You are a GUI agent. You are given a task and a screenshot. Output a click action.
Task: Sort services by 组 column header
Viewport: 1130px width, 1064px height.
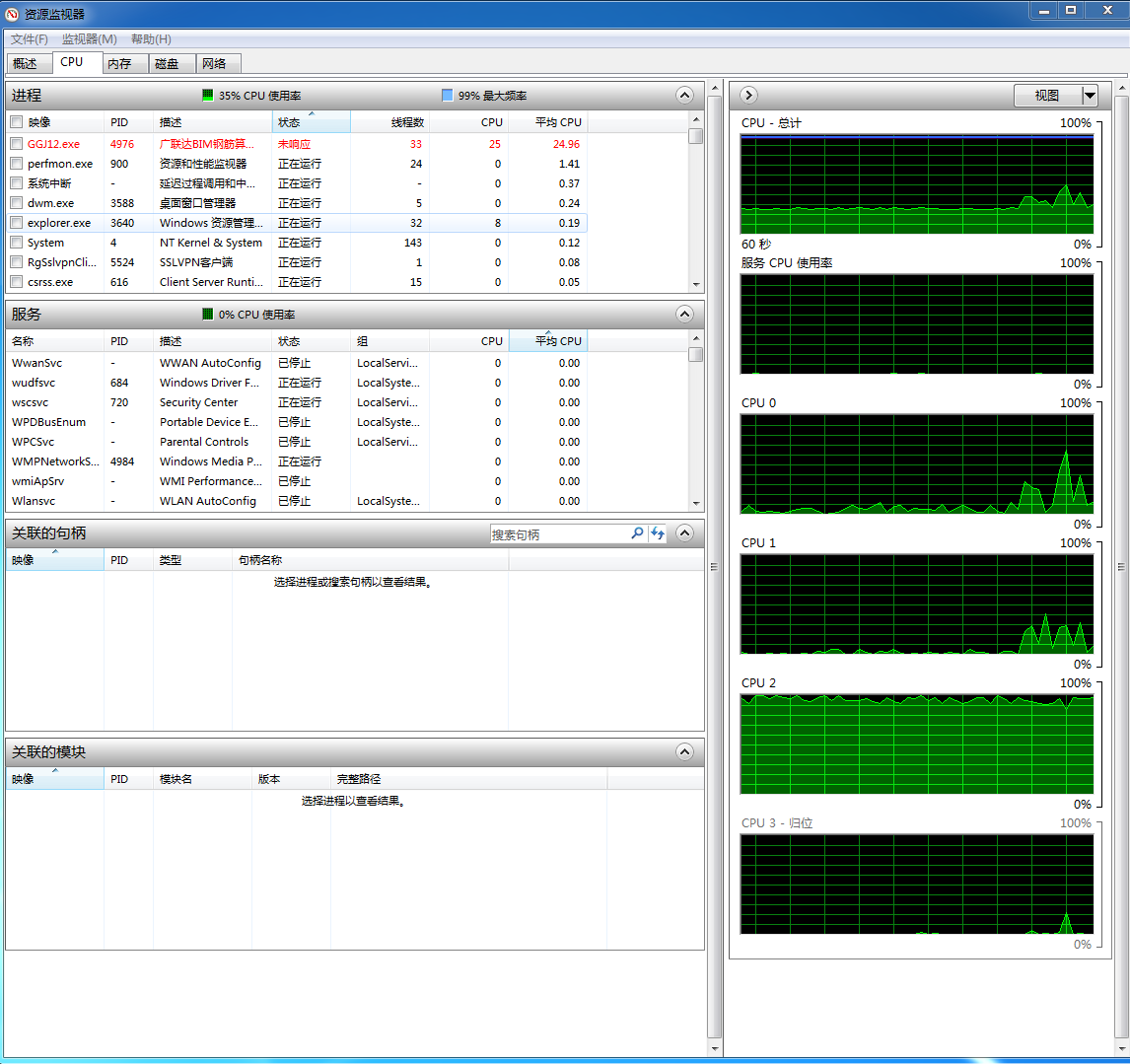point(389,341)
